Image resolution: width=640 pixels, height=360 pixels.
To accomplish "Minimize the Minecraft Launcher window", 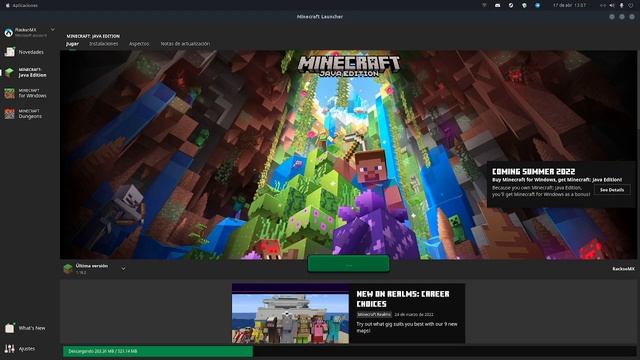I will [x=611, y=17].
